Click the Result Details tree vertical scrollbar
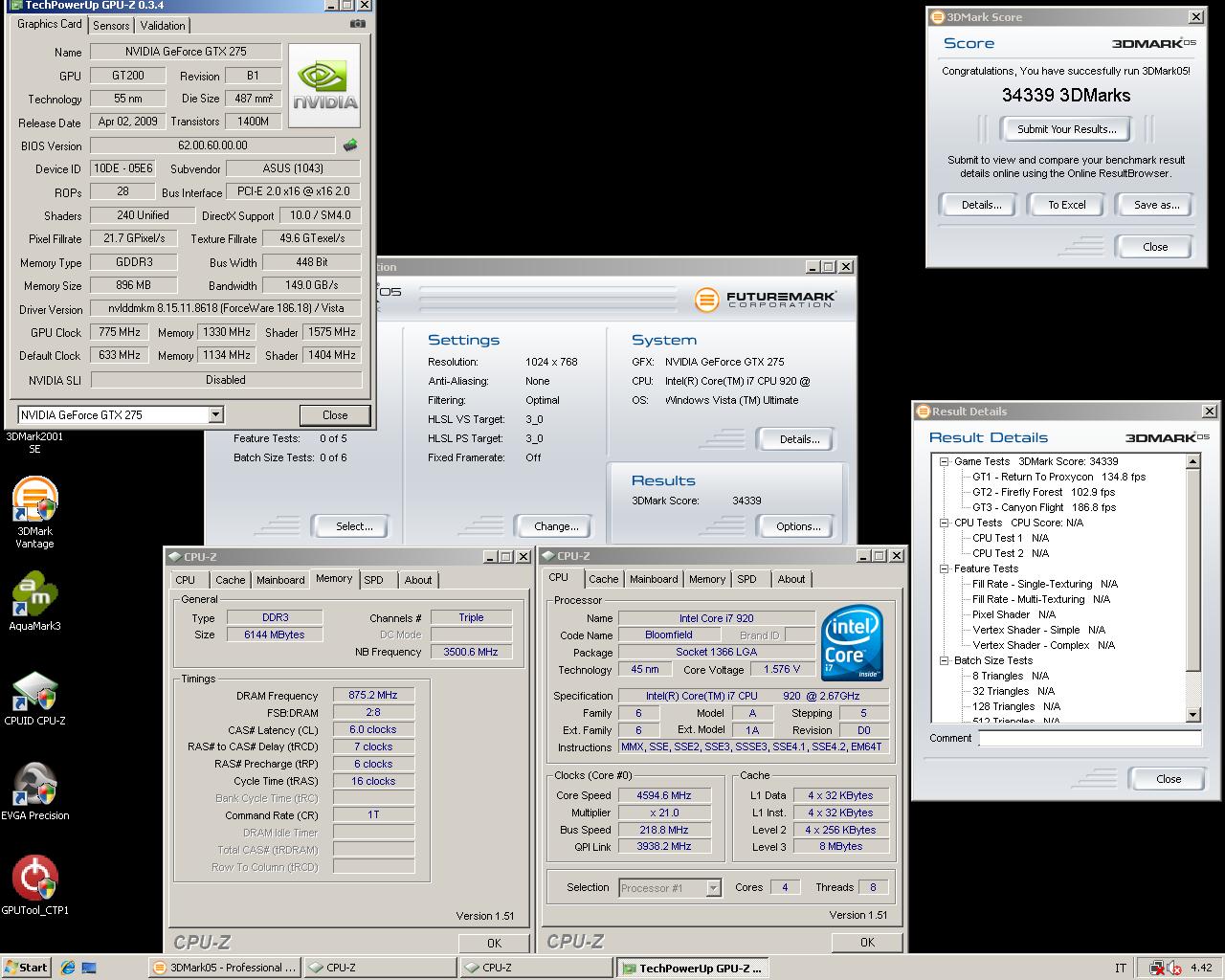The image size is (1225, 980). coord(1192,588)
